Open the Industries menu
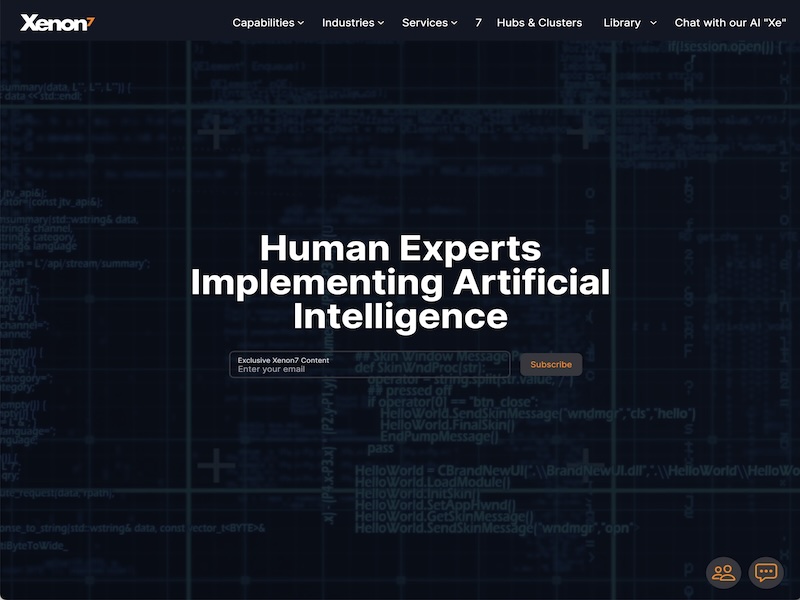The image size is (800, 600). click(x=348, y=22)
